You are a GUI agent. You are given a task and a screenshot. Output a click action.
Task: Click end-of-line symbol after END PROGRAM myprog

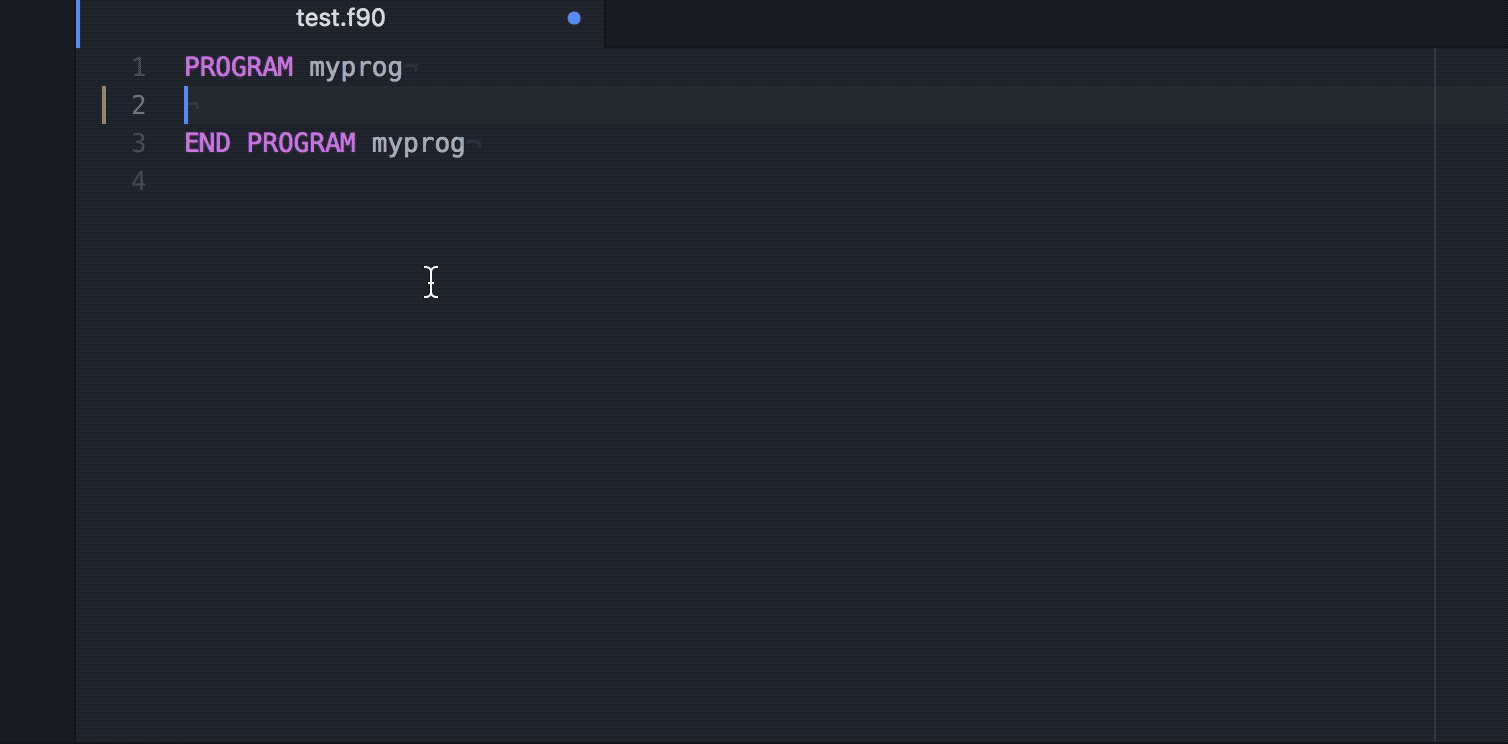(475, 145)
